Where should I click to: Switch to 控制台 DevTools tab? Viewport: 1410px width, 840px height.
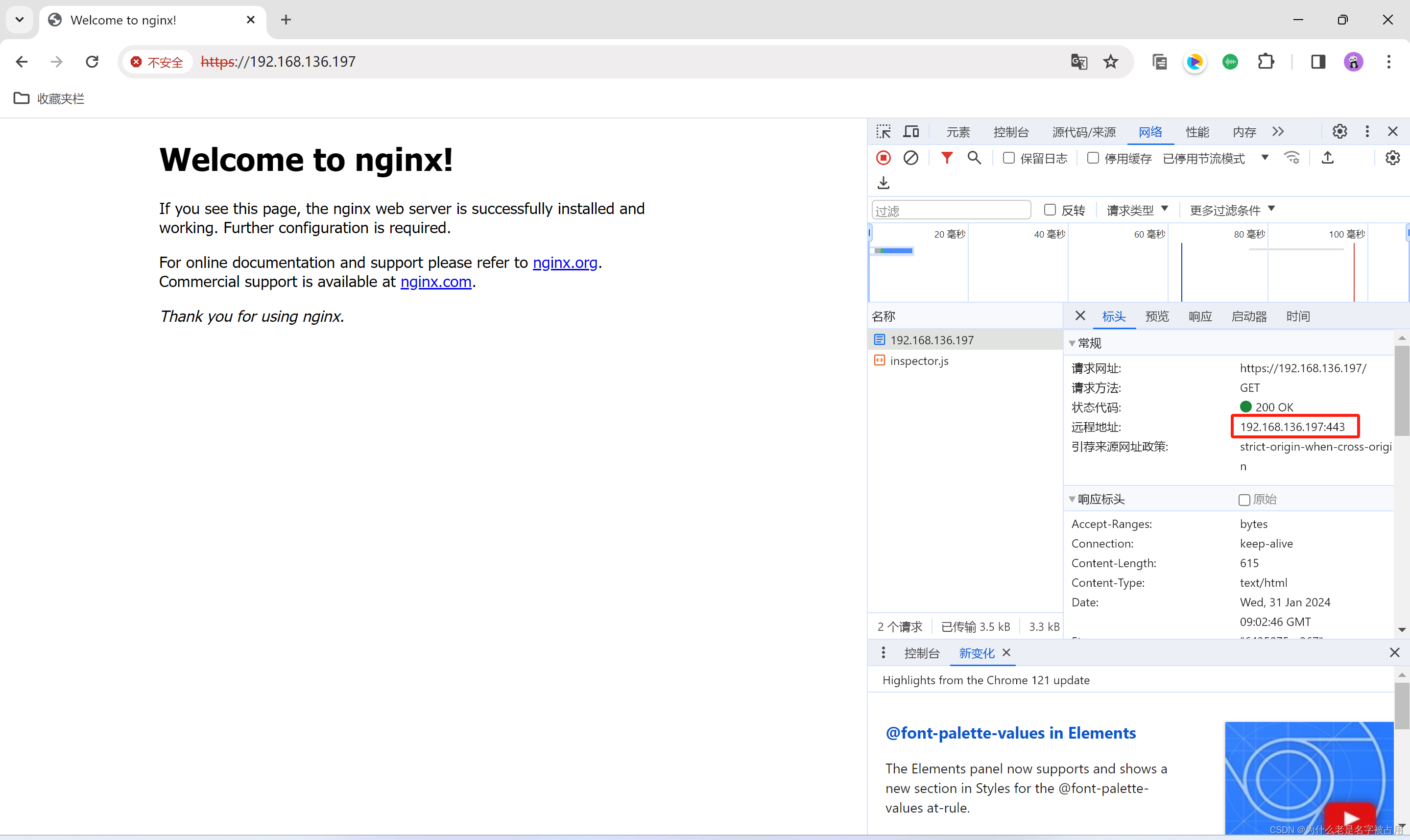click(1011, 132)
